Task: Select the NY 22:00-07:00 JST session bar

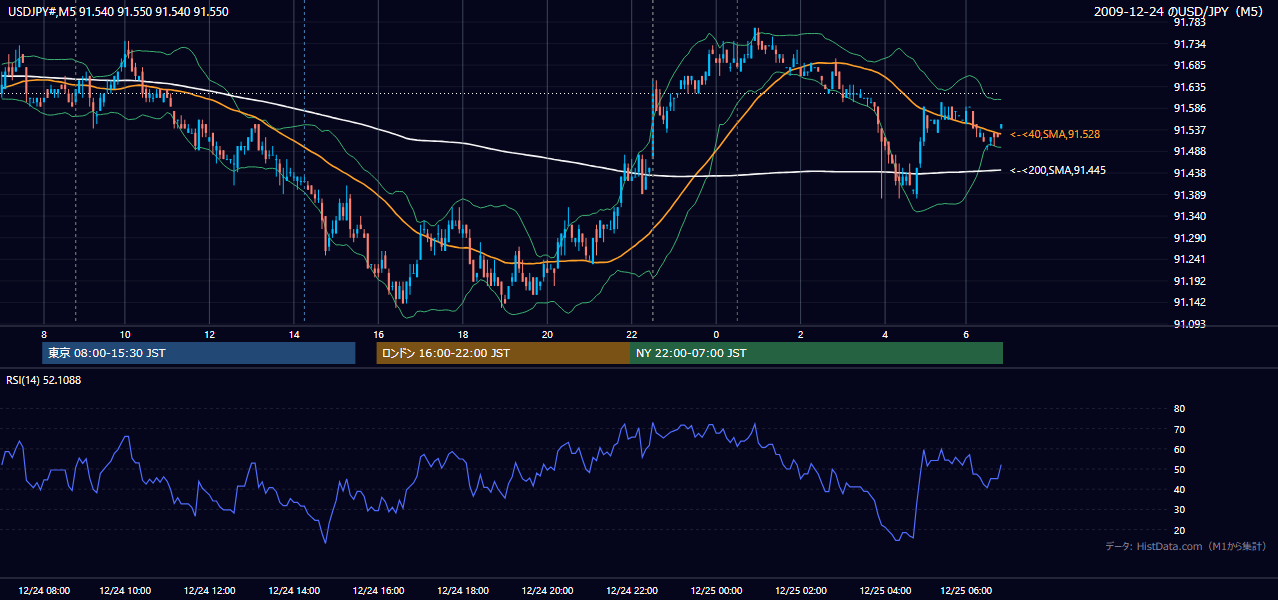Action: tap(816, 353)
